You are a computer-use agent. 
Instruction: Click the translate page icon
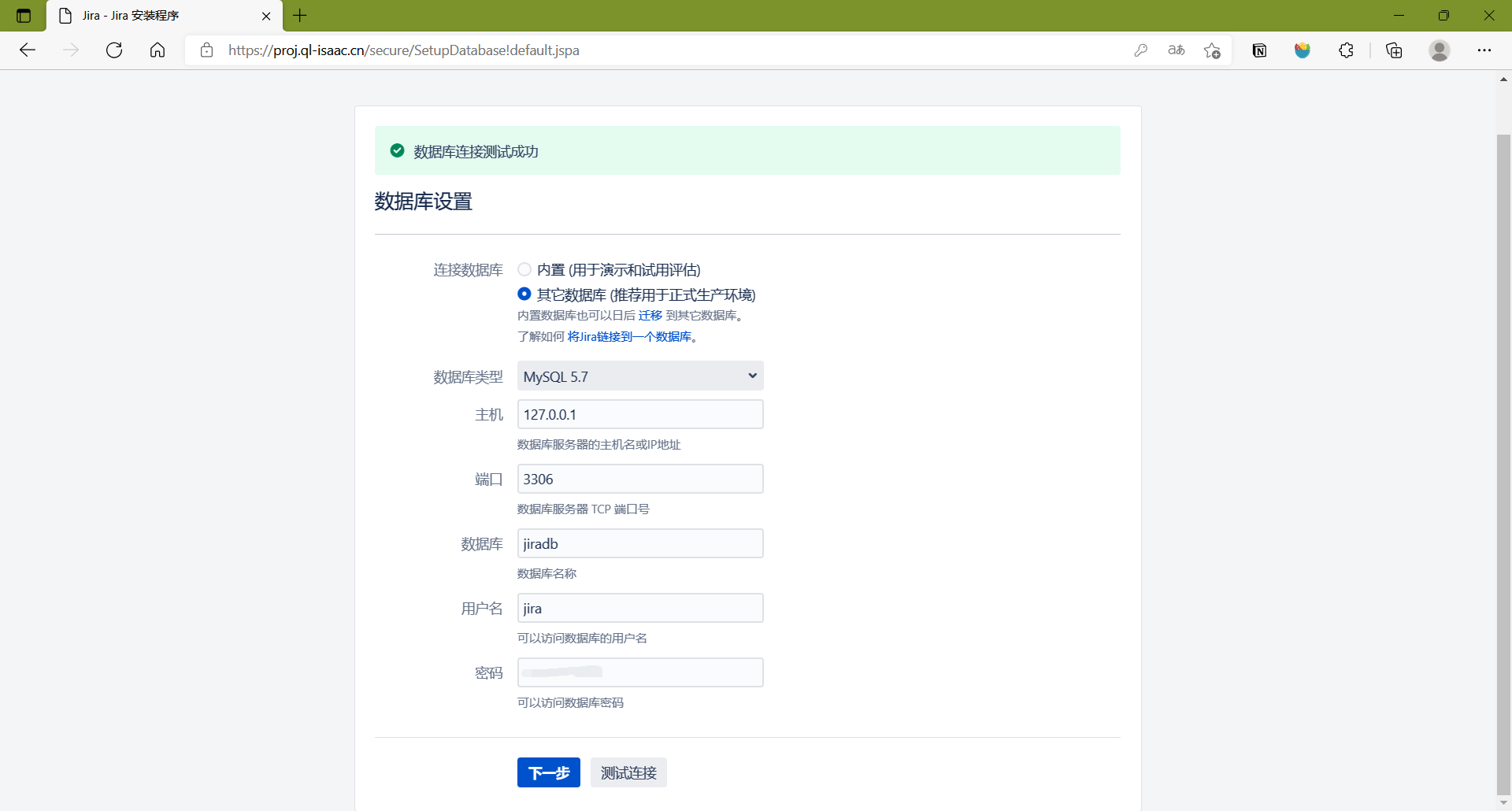pos(1176,50)
